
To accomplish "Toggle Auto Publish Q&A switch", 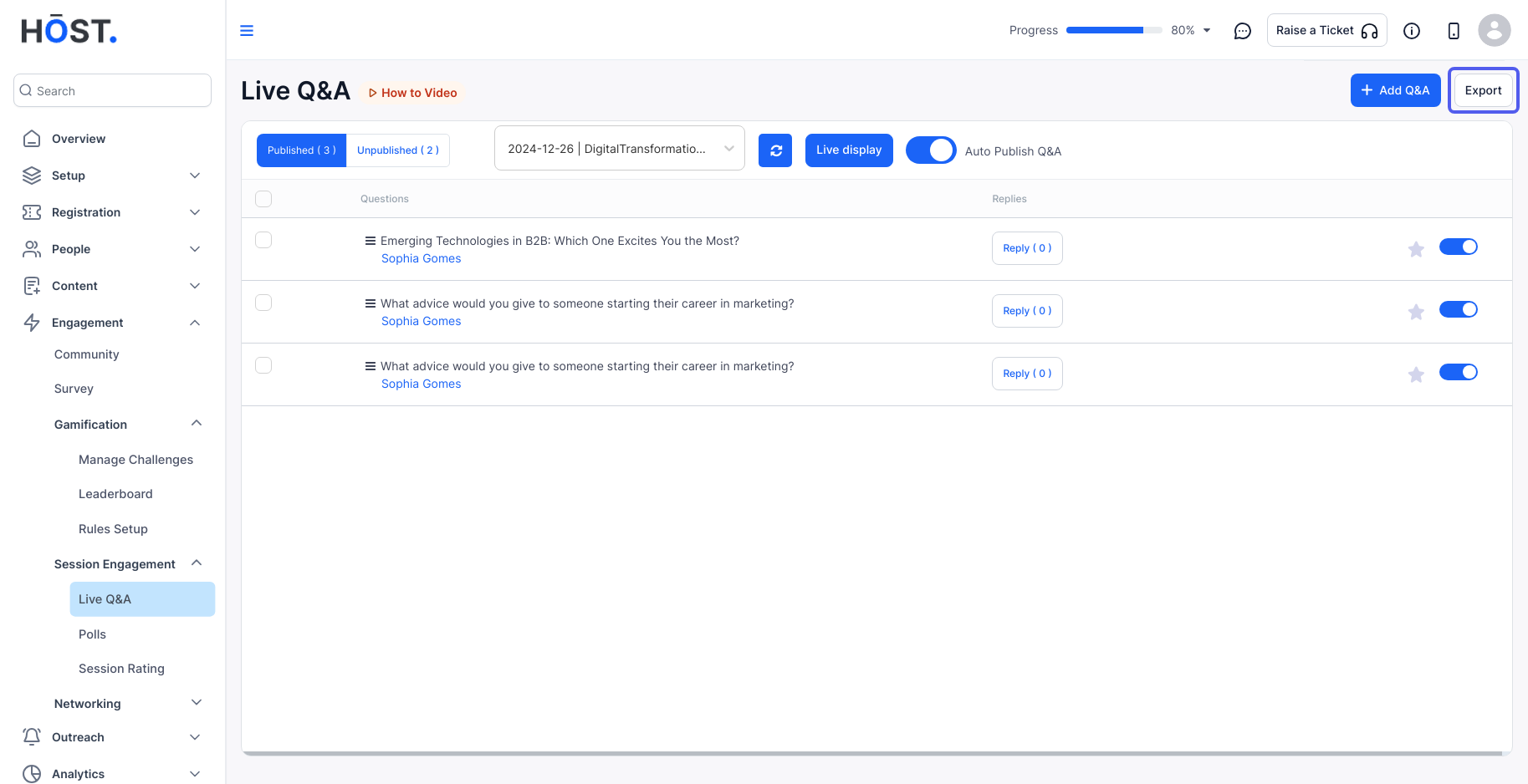I will 931,150.
